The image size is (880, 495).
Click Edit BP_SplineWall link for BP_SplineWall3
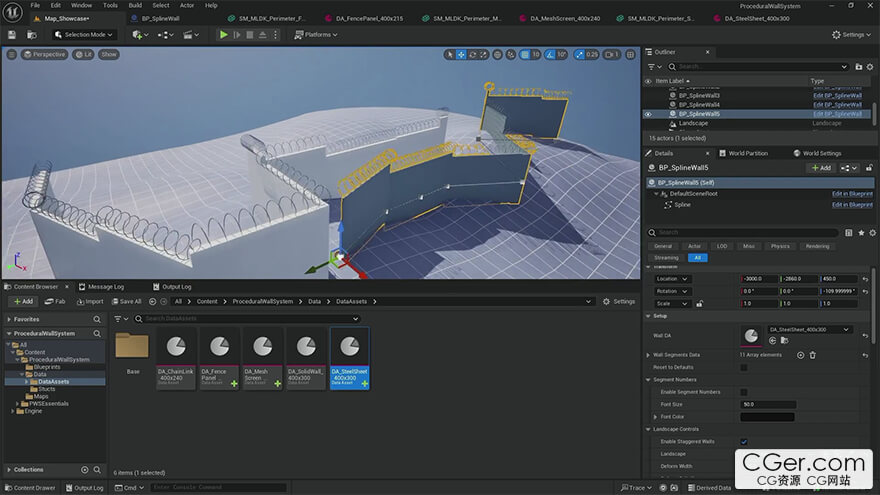tap(837, 96)
